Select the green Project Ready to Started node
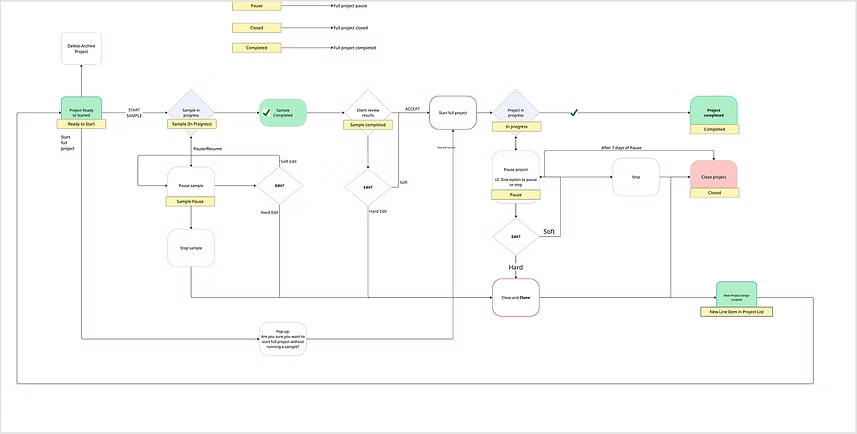 click(81, 109)
